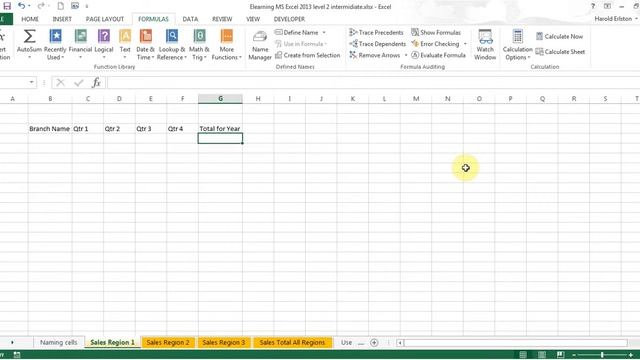
Task: Select the Qtr 3 cell
Action: [151, 129]
